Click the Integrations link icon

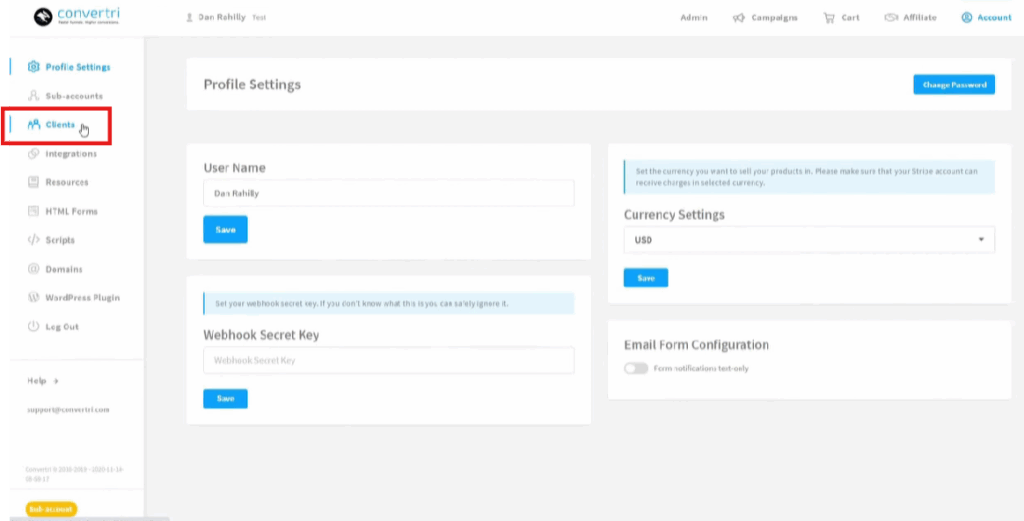pos(34,154)
